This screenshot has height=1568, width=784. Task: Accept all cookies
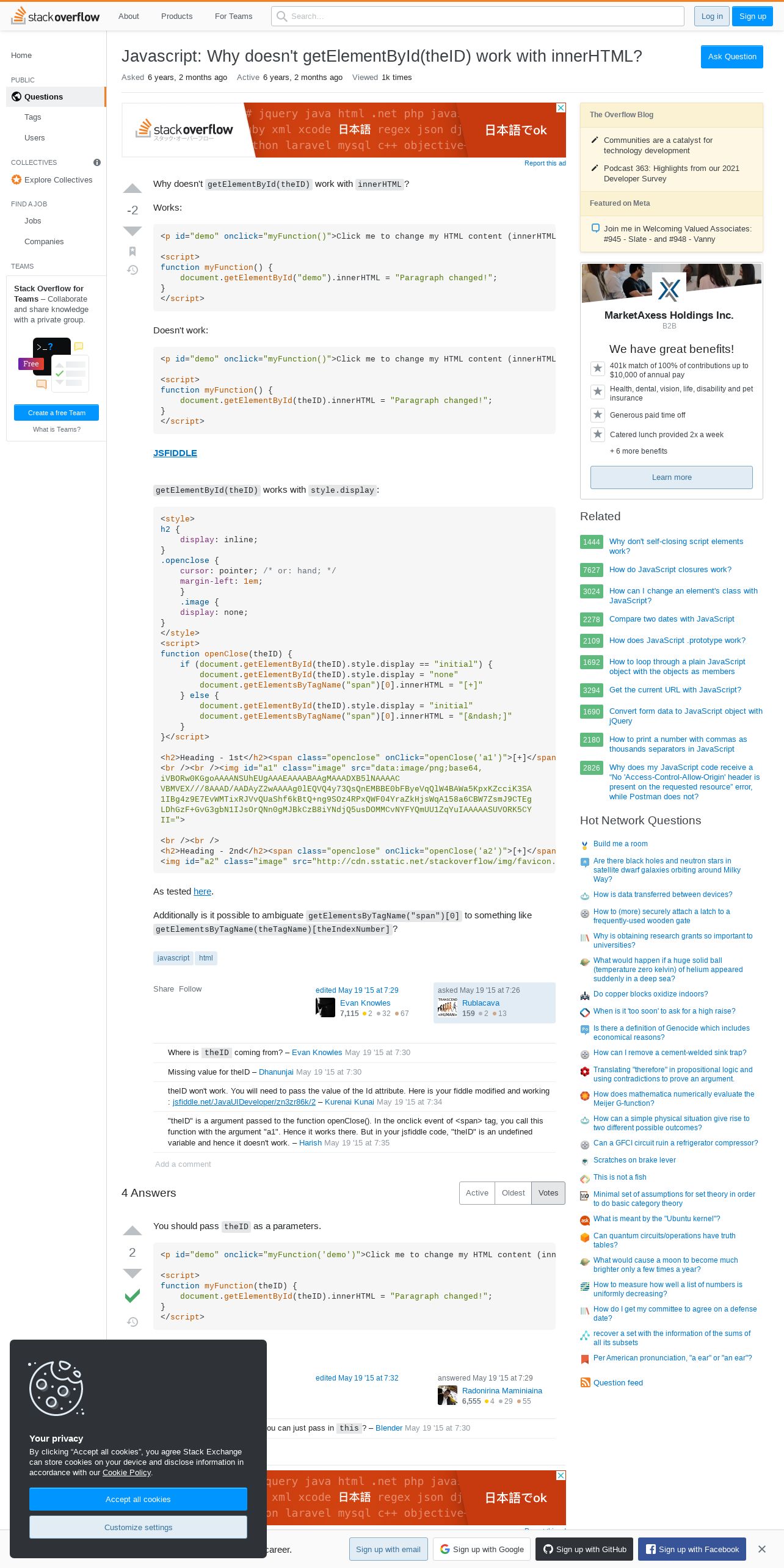pyautogui.click(x=138, y=1499)
